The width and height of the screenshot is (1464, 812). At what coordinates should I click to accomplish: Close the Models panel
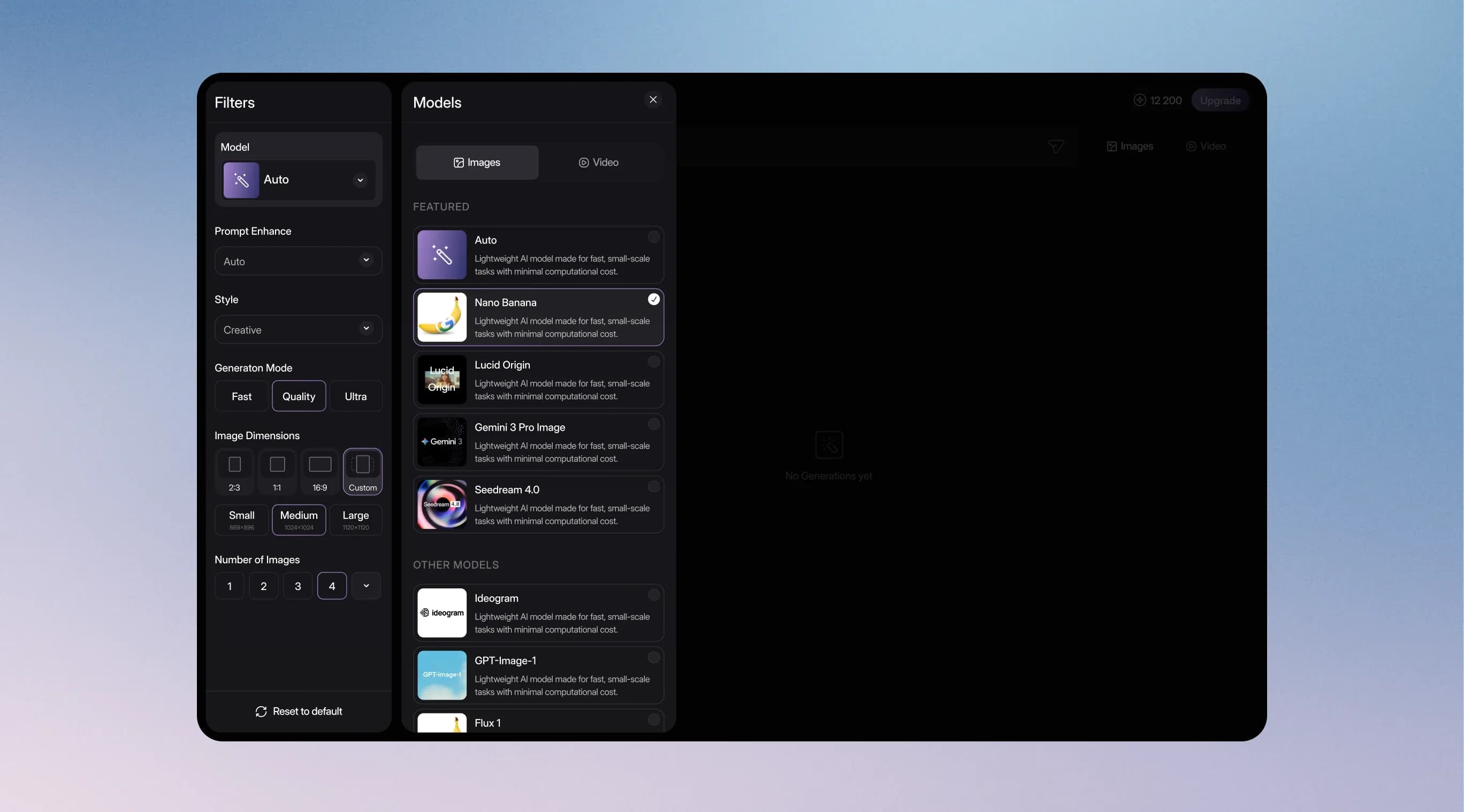point(653,99)
